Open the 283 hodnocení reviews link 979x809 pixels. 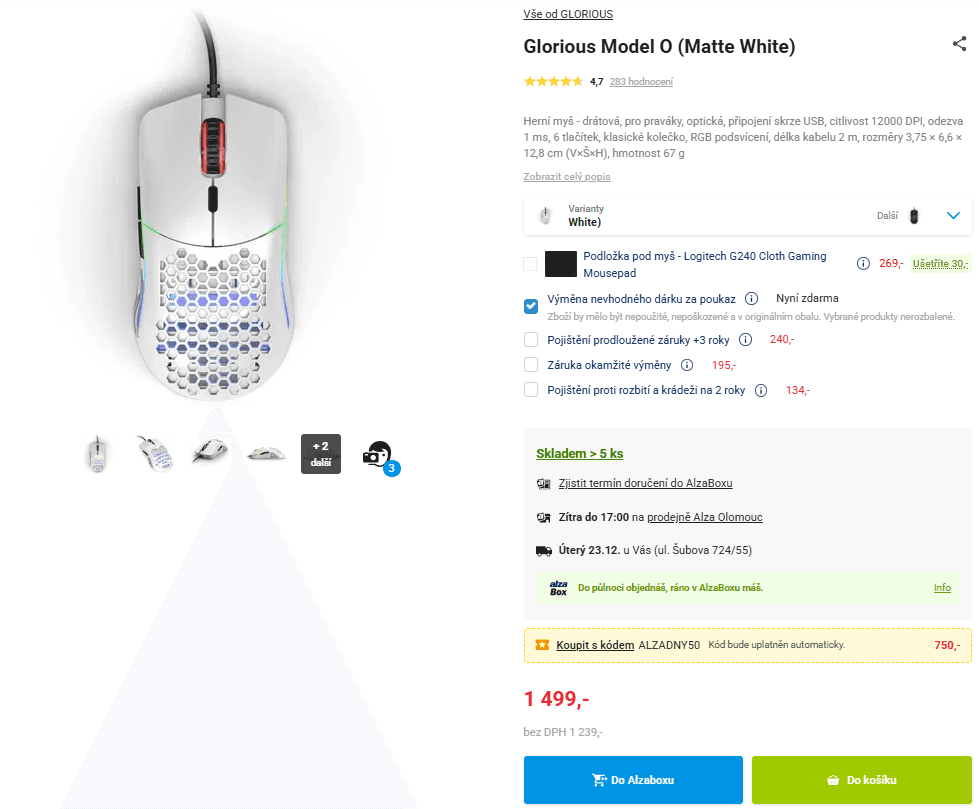[x=641, y=81]
